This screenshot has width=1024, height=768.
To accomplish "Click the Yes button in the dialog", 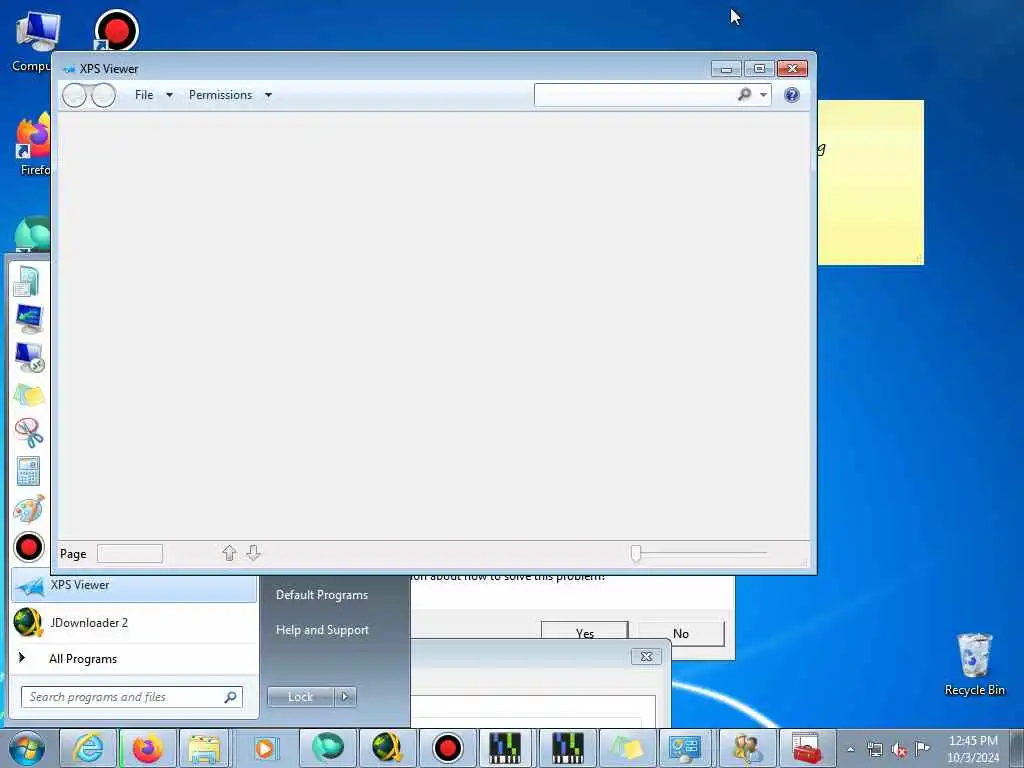I will click(x=584, y=633).
